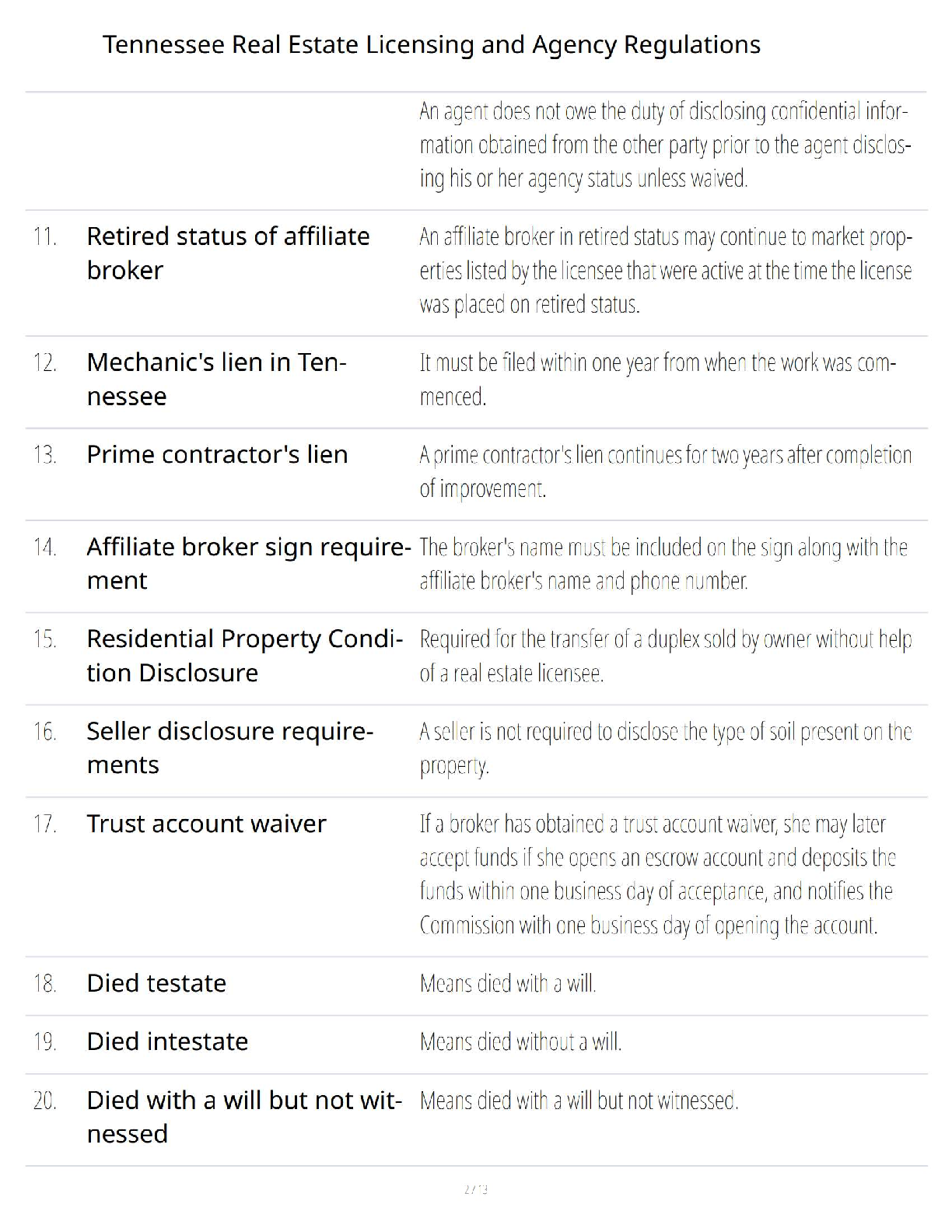Select the "Trust account waiver" term

pyautogui.click(x=206, y=823)
